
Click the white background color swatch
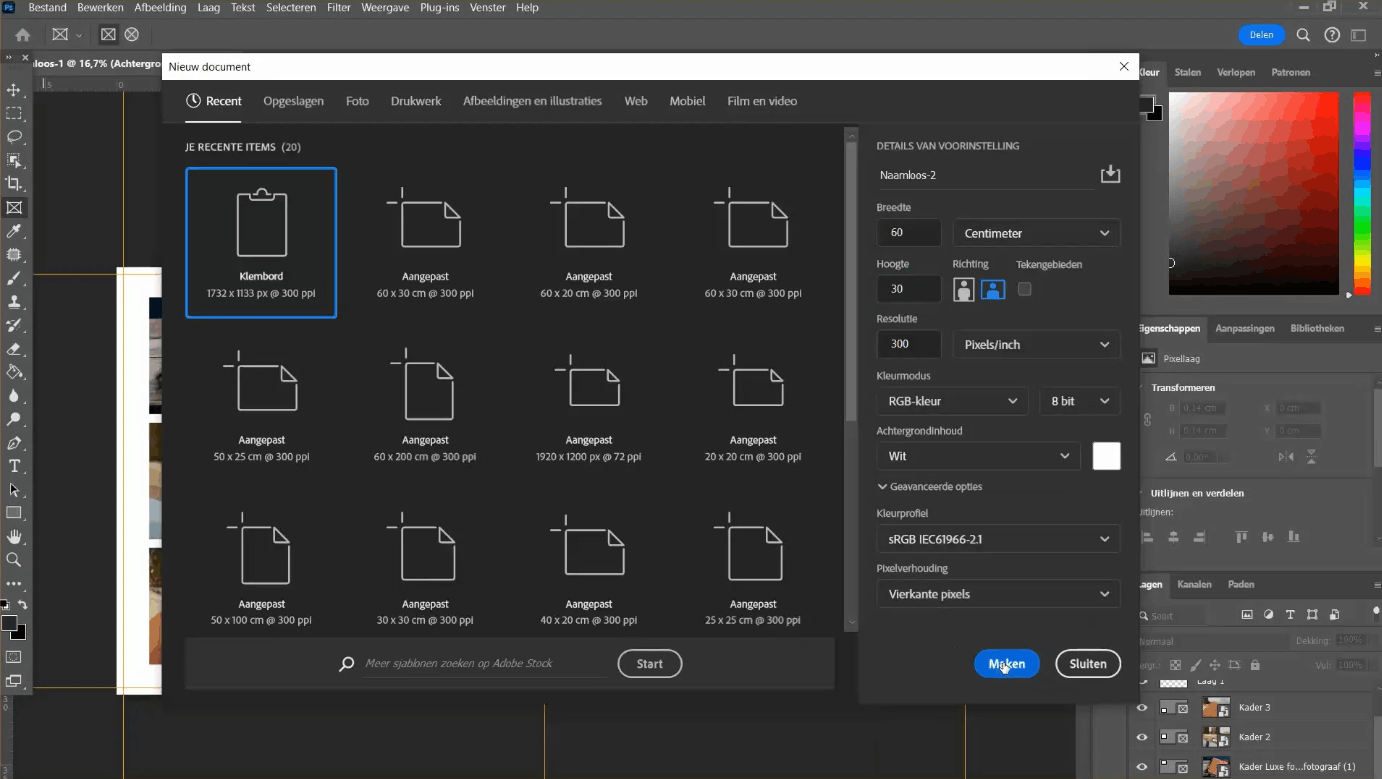(1107, 456)
